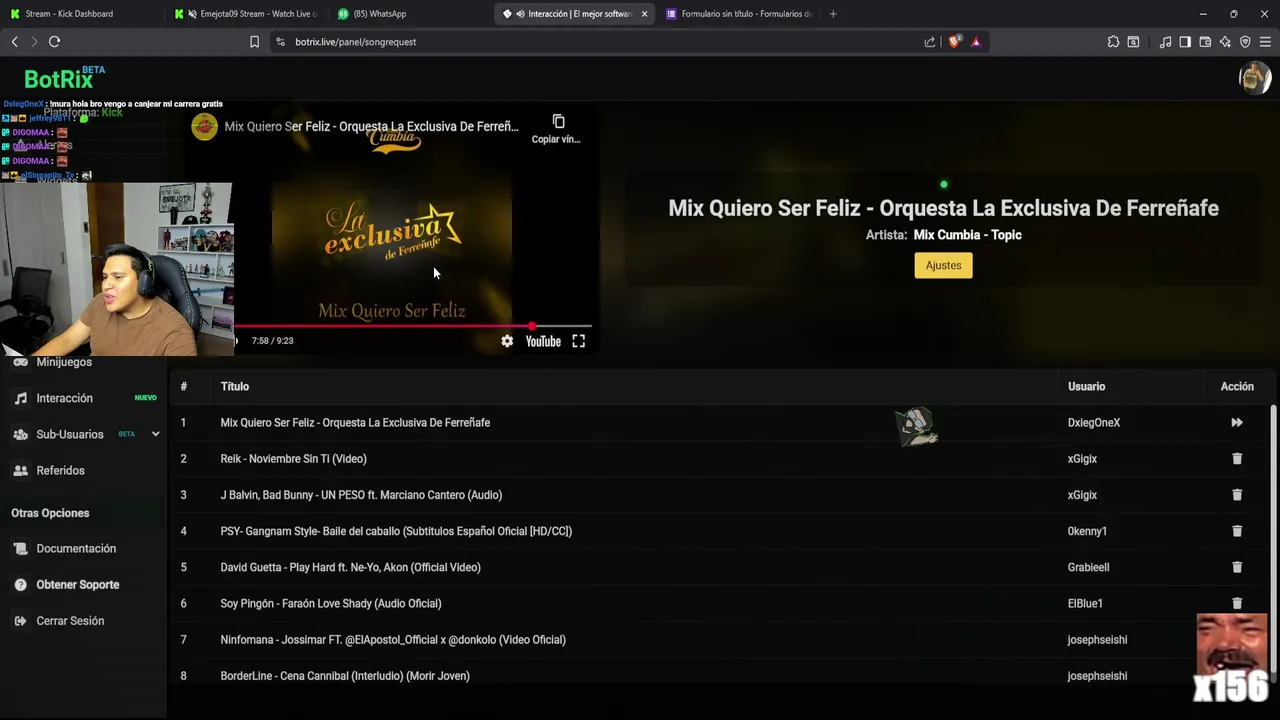Select the Ninfomana - Jossimar row title

point(393,640)
